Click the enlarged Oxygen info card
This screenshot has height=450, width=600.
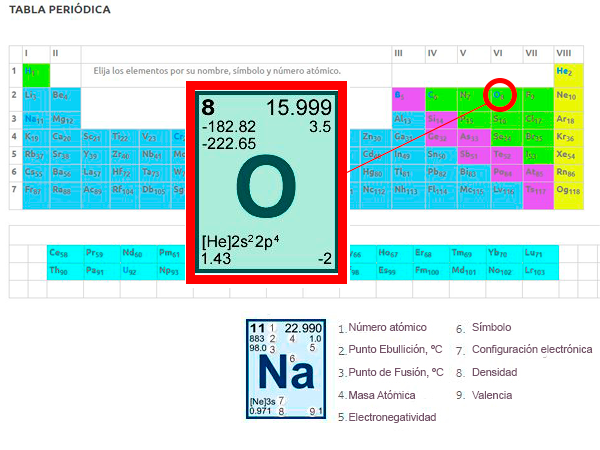266,183
